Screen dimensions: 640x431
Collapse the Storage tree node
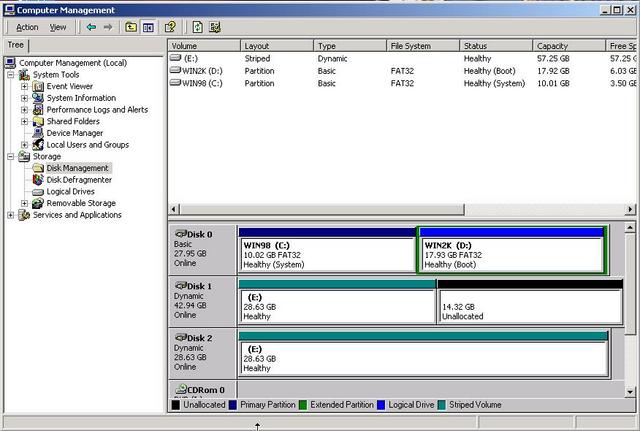coord(11,157)
